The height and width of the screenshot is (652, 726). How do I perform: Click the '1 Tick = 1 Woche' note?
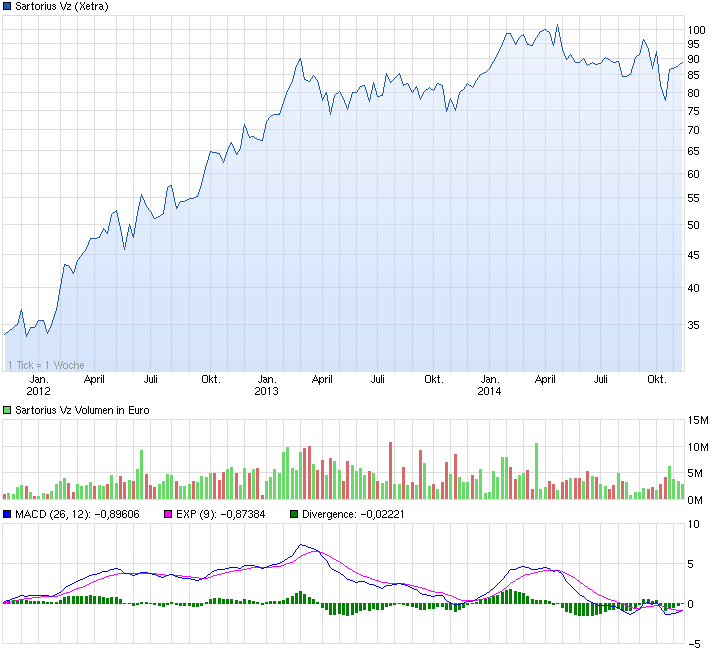coord(46,365)
